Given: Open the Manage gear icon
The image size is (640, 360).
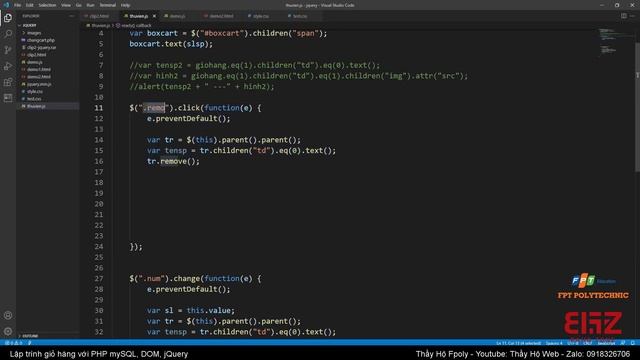Looking at the screenshot, I should 8,331.
